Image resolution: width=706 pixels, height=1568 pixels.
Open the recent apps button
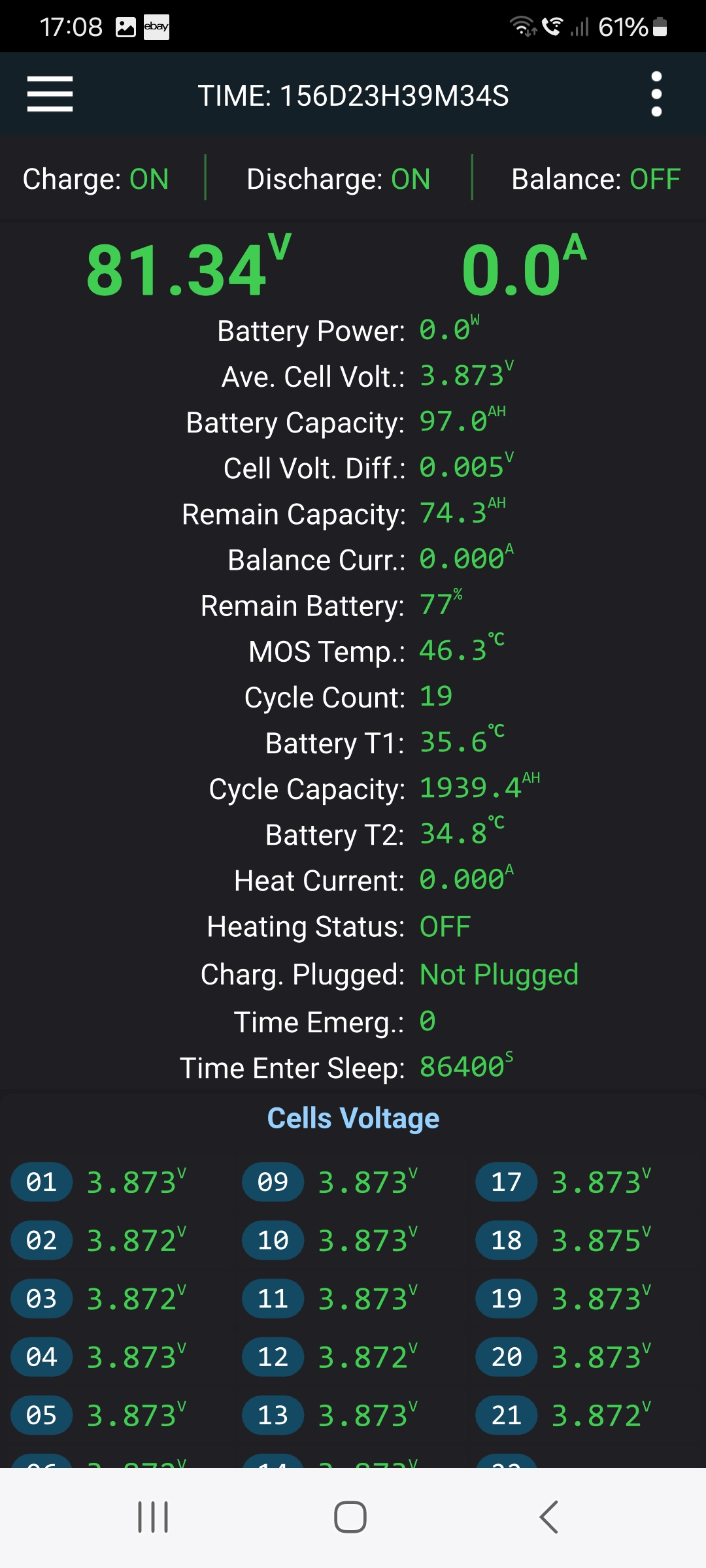coord(153,1516)
